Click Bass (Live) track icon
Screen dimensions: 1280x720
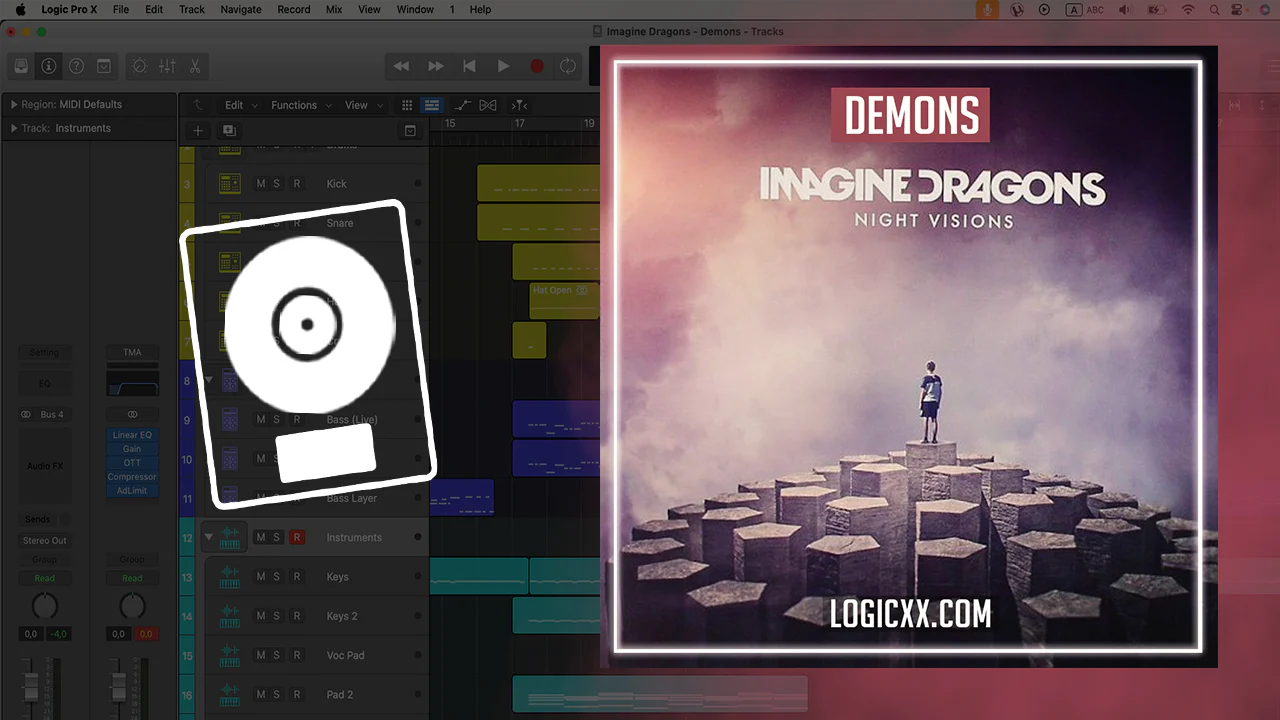pos(230,419)
